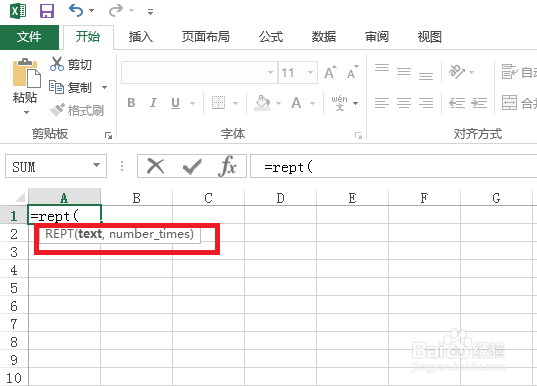Click the decrease font size icon
This screenshot has width=537, height=386.
(x=352, y=72)
